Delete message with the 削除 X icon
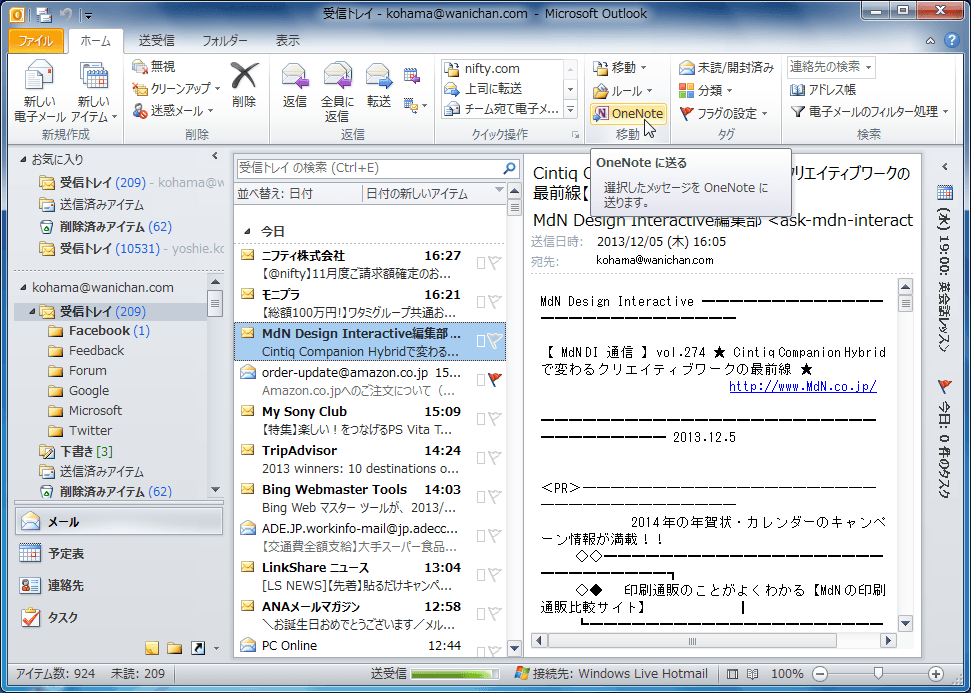 tap(244, 85)
